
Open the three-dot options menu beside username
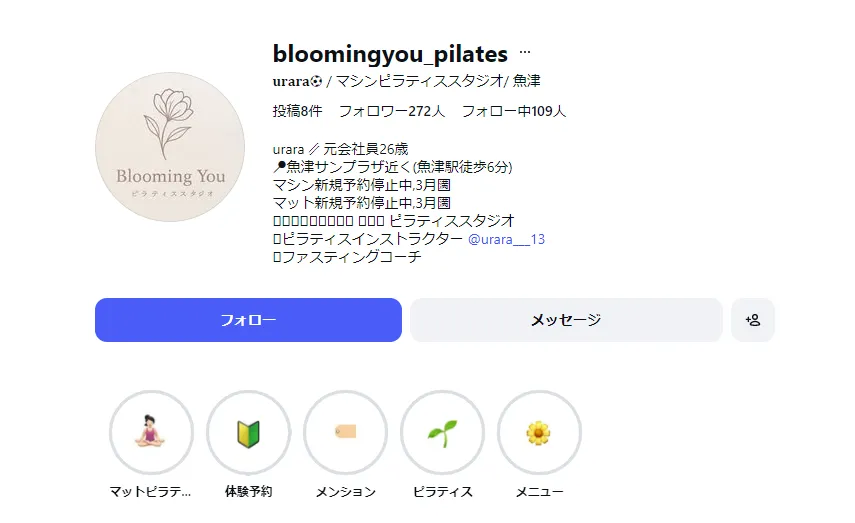[525, 54]
